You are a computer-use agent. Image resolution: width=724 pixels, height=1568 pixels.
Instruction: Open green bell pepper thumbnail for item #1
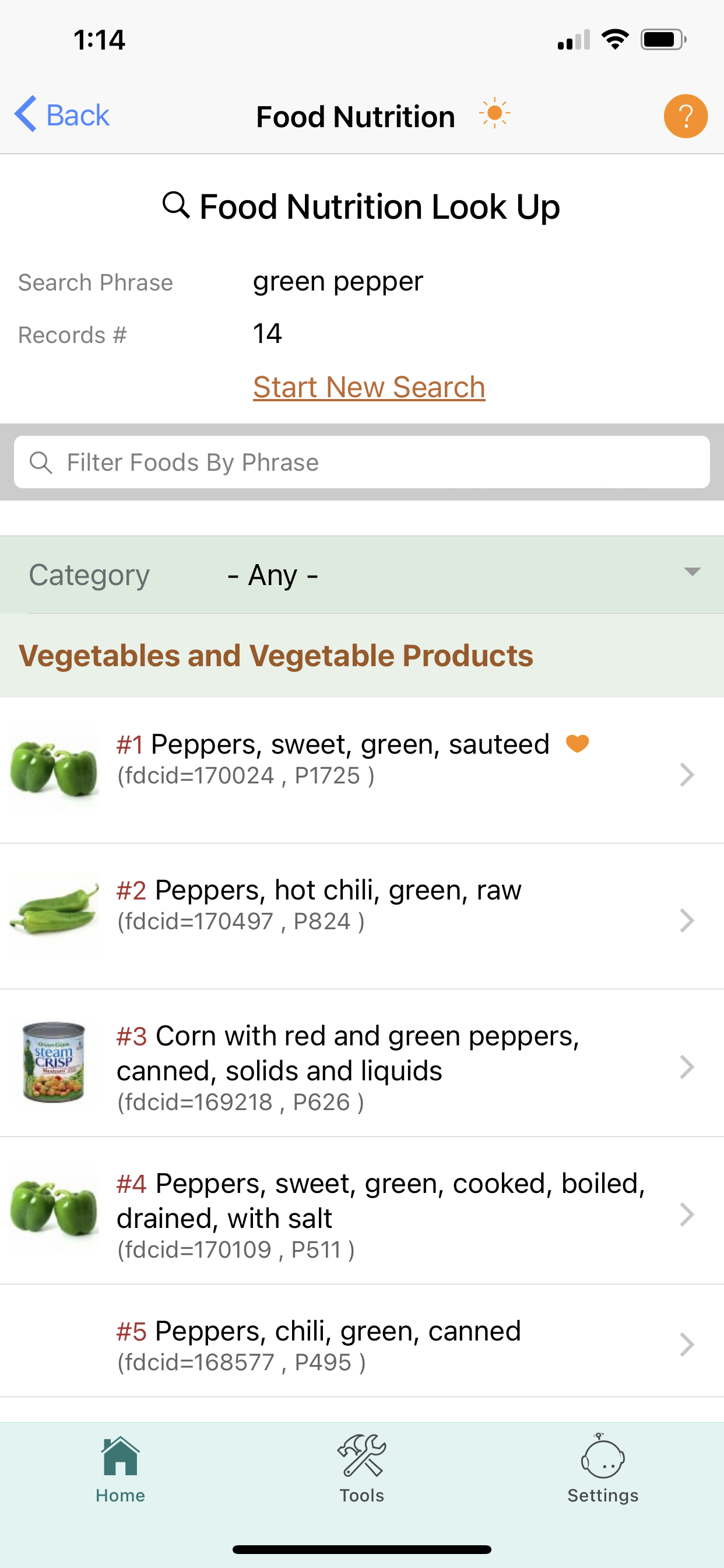tap(54, 769)
